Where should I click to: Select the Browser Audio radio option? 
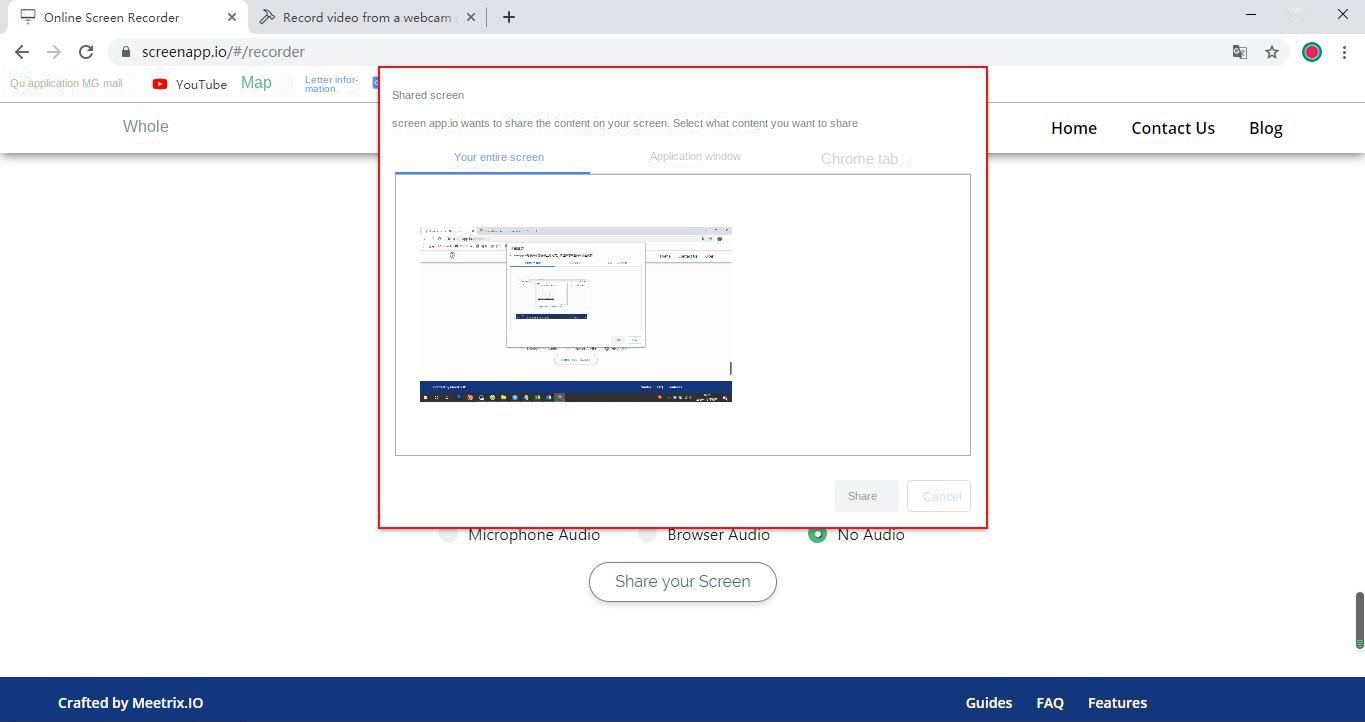(x=648, y=534)
